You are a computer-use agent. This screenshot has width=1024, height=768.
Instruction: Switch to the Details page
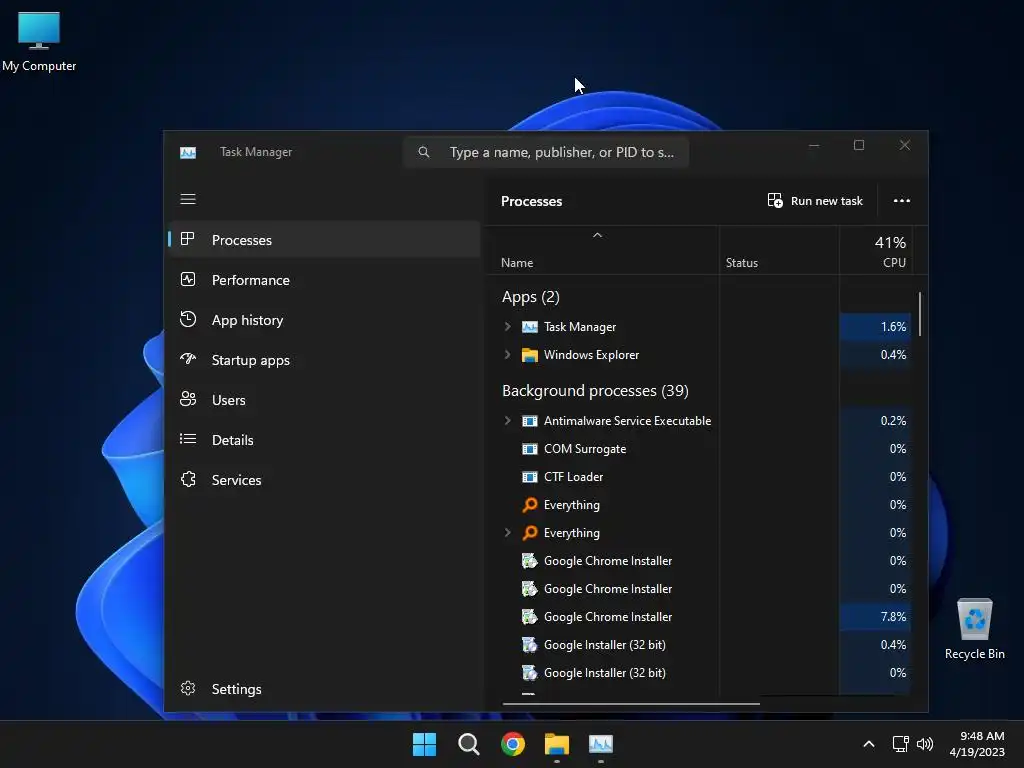(325, 440)
